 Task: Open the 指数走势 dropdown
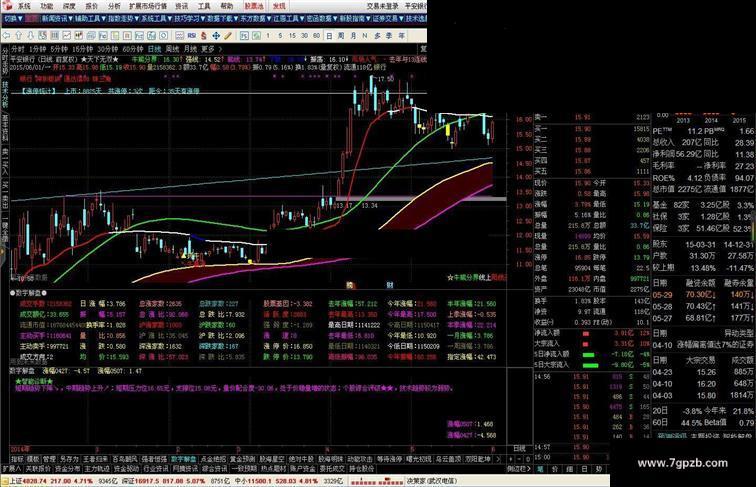pyautogui.click(x=123, y=19)
